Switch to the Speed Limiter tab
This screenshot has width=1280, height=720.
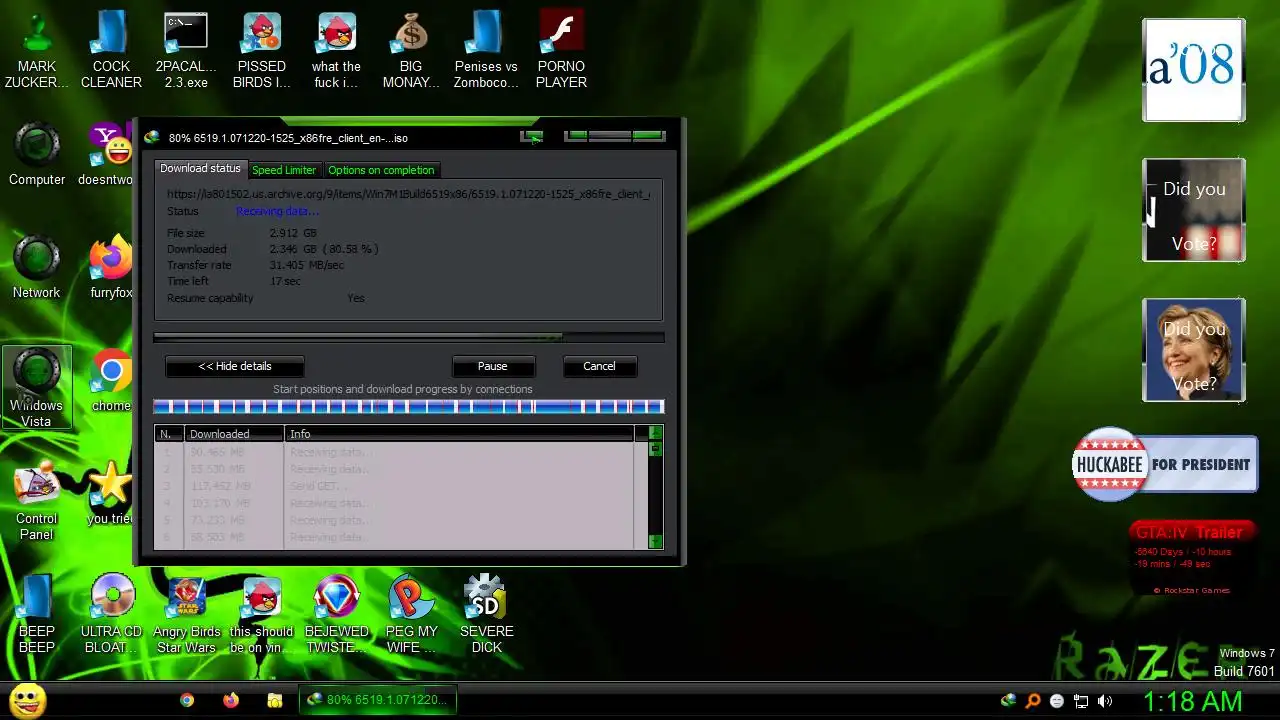284,170
